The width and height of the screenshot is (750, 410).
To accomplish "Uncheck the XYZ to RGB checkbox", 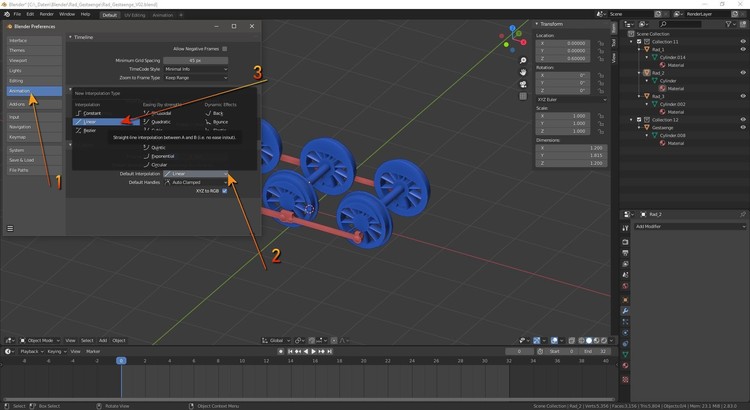I will (x=225, y=190).
